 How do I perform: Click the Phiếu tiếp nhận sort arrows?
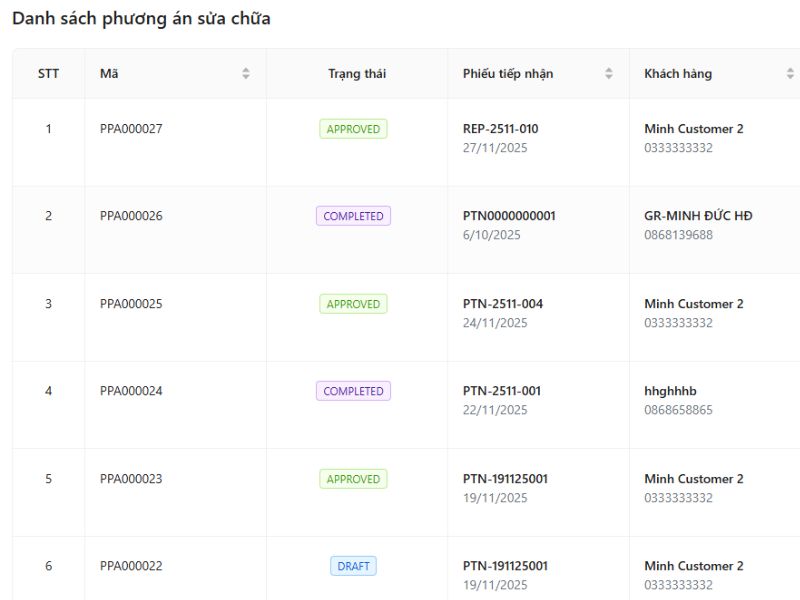click(x=609, y=74)
